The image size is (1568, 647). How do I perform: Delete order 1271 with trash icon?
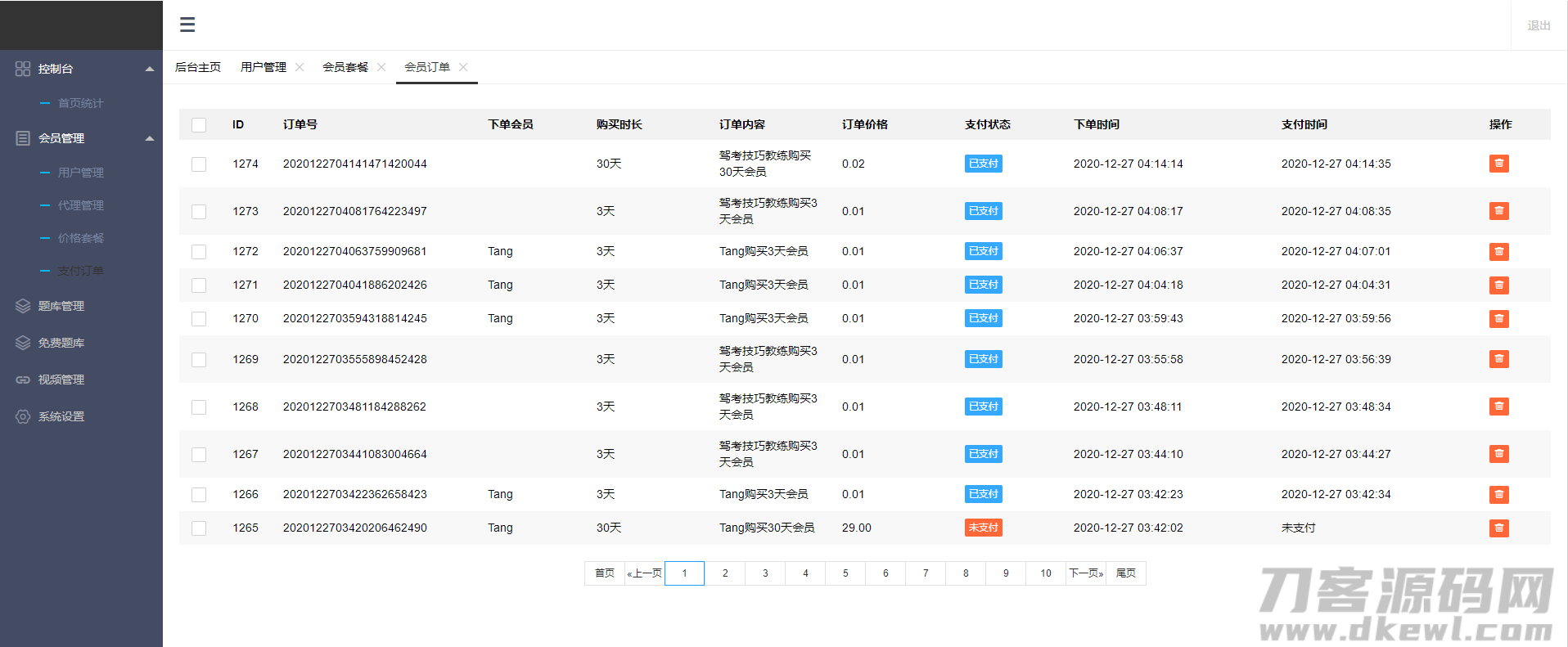pyautogui.click(x=1499, y=285)
